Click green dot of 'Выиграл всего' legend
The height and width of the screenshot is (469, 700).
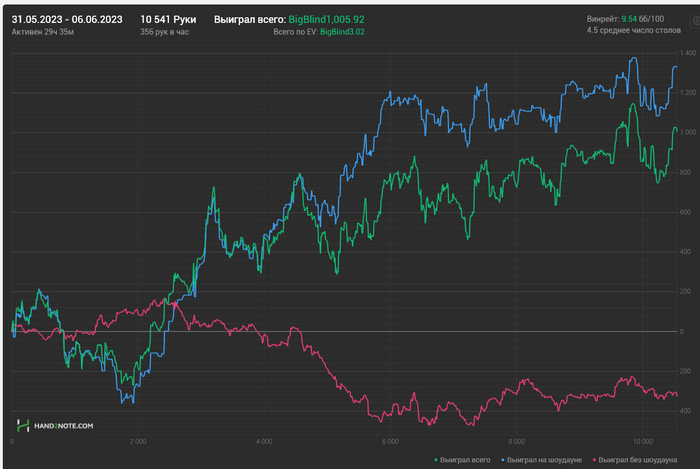pos(436,460)
